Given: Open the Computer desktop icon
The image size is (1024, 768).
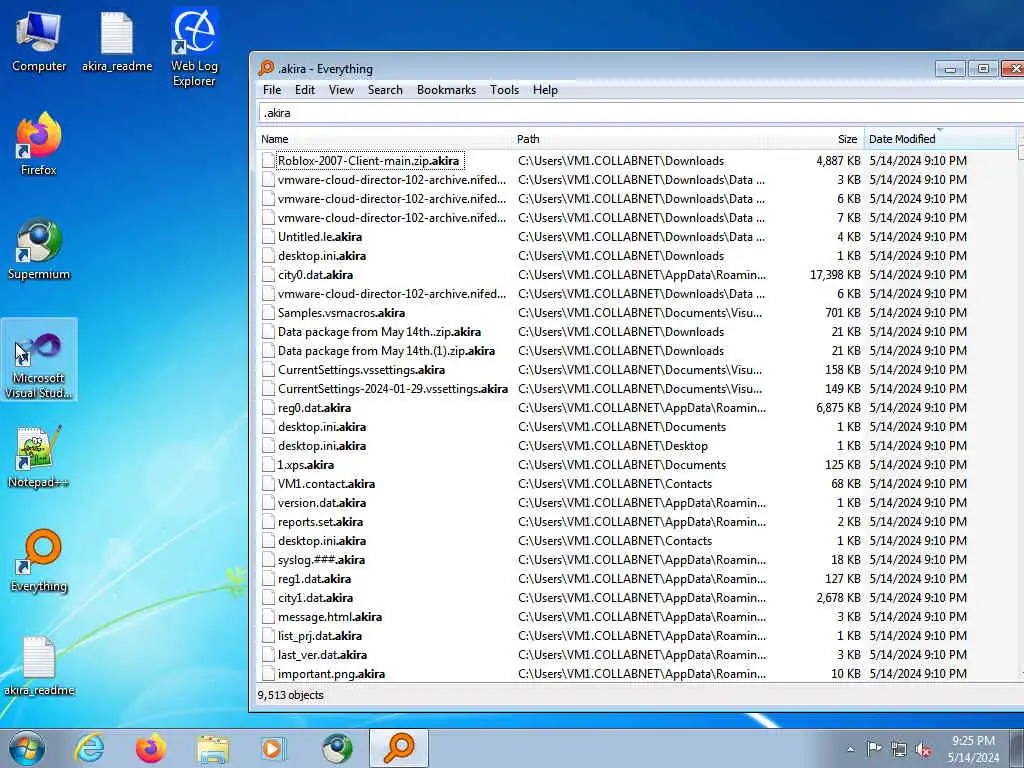Looking at the screenshot, I should 39,42.
